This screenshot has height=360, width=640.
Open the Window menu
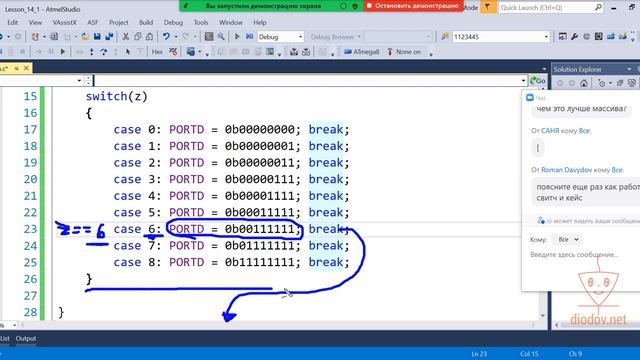coord(231,22)
